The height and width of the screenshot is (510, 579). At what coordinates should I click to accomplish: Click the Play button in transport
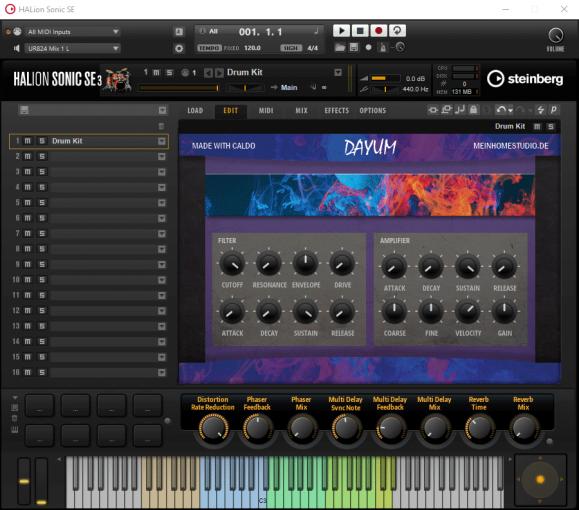click(341, 31)
